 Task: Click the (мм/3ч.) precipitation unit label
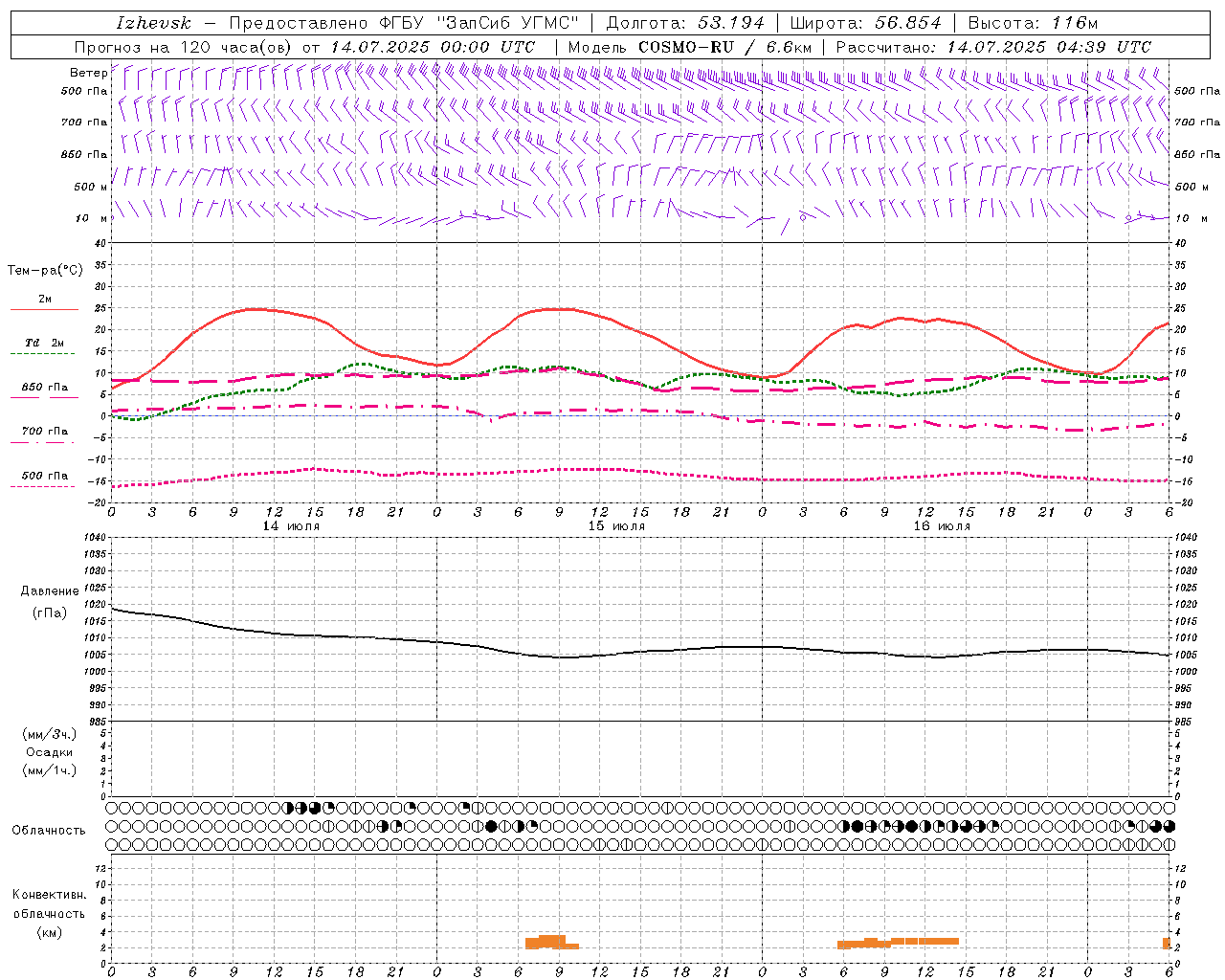(50, 734)
